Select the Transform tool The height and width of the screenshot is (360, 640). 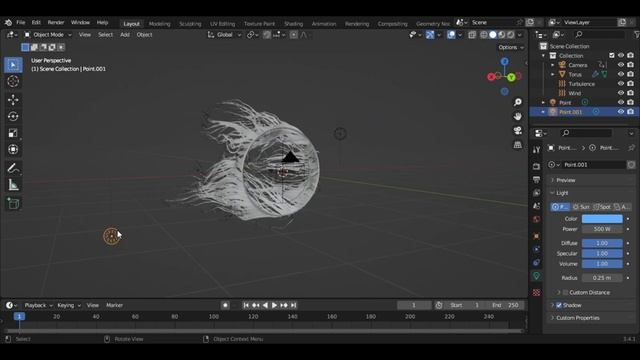pyautogui.click(x=13, y=149)
